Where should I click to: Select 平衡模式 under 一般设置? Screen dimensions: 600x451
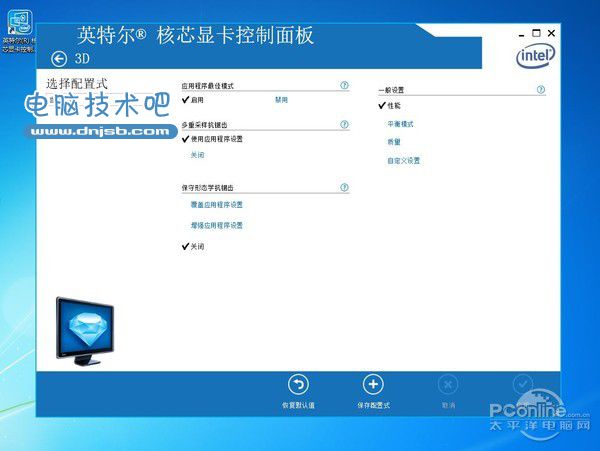click(400, 124)
